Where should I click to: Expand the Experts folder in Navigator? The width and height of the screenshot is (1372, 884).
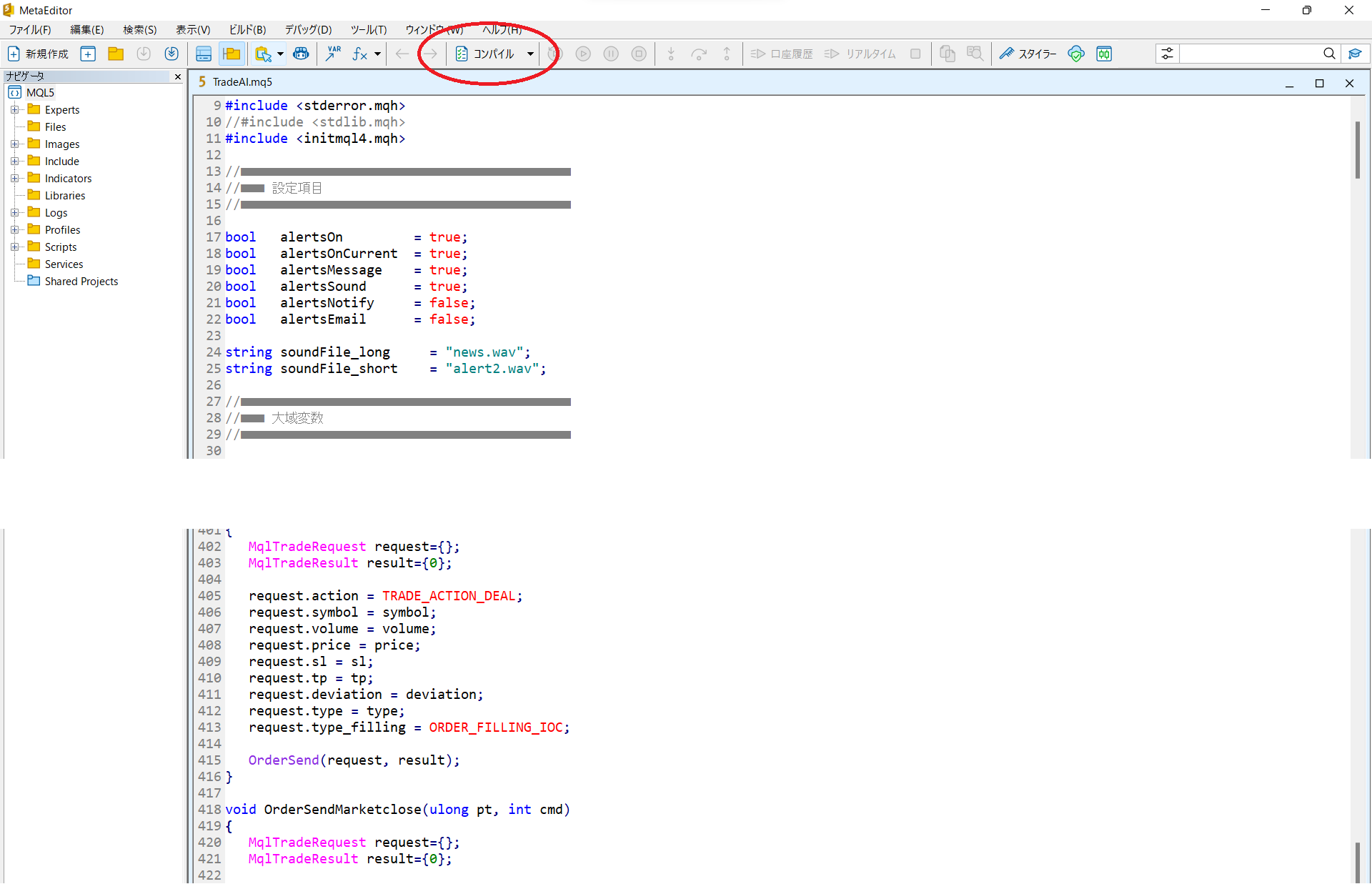14,109
